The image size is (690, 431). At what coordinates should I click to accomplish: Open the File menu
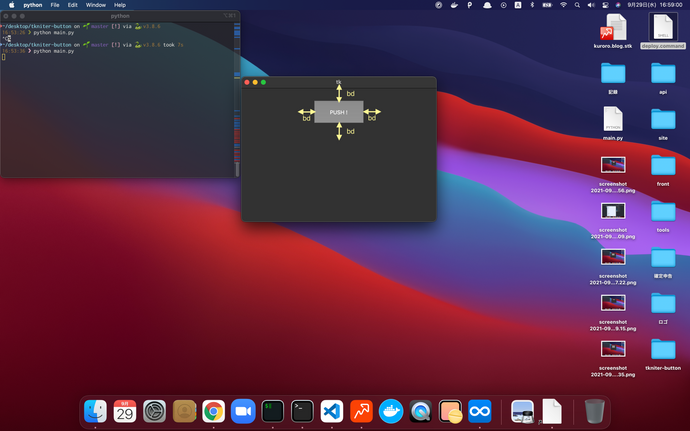point(55,5)
